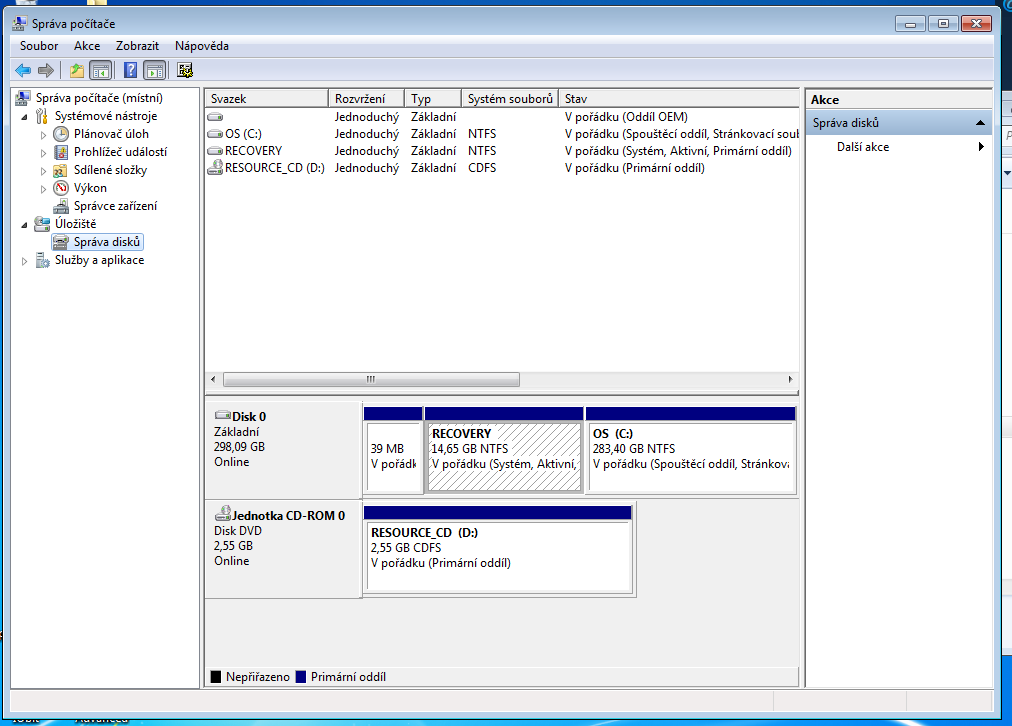Image resolution: width=1012 pixels, height=726 pixels.
Task: Click the disk settings icon in toolbar
Action: point(185,70)
